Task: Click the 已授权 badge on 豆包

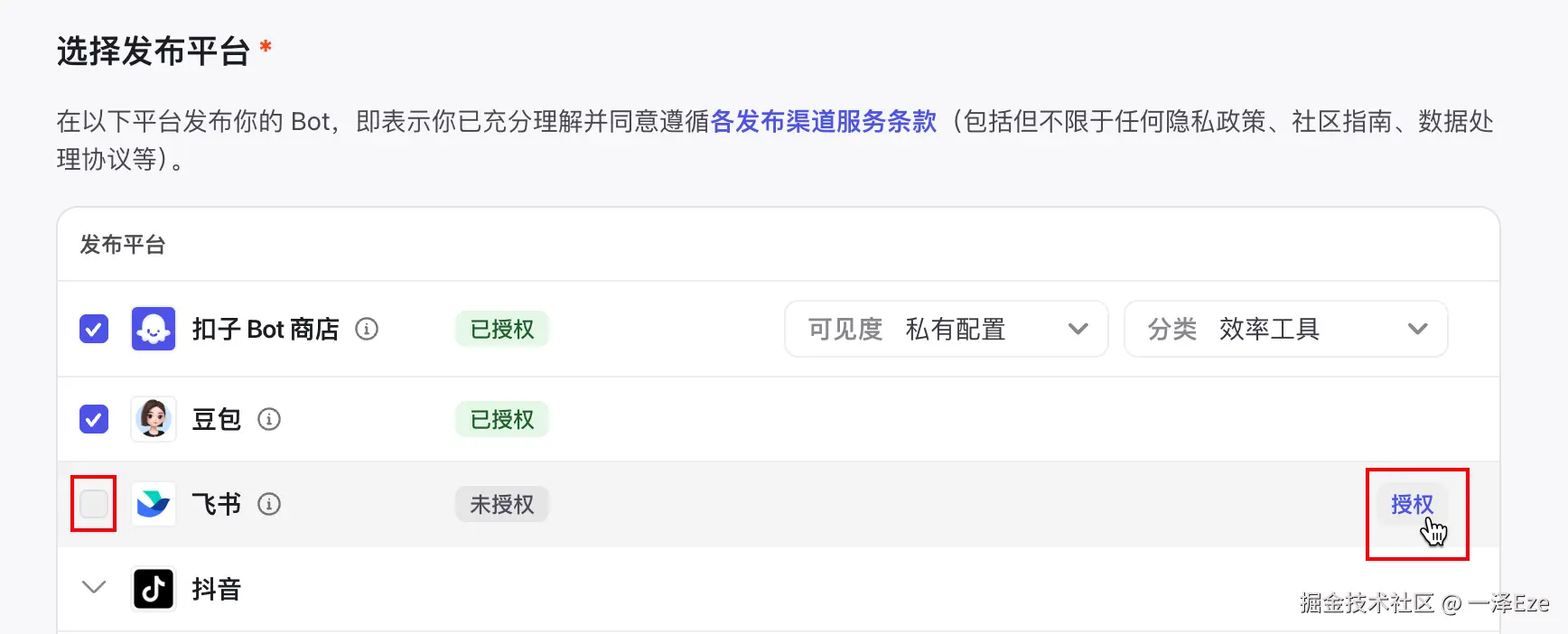Action: [x=502, y=419]
